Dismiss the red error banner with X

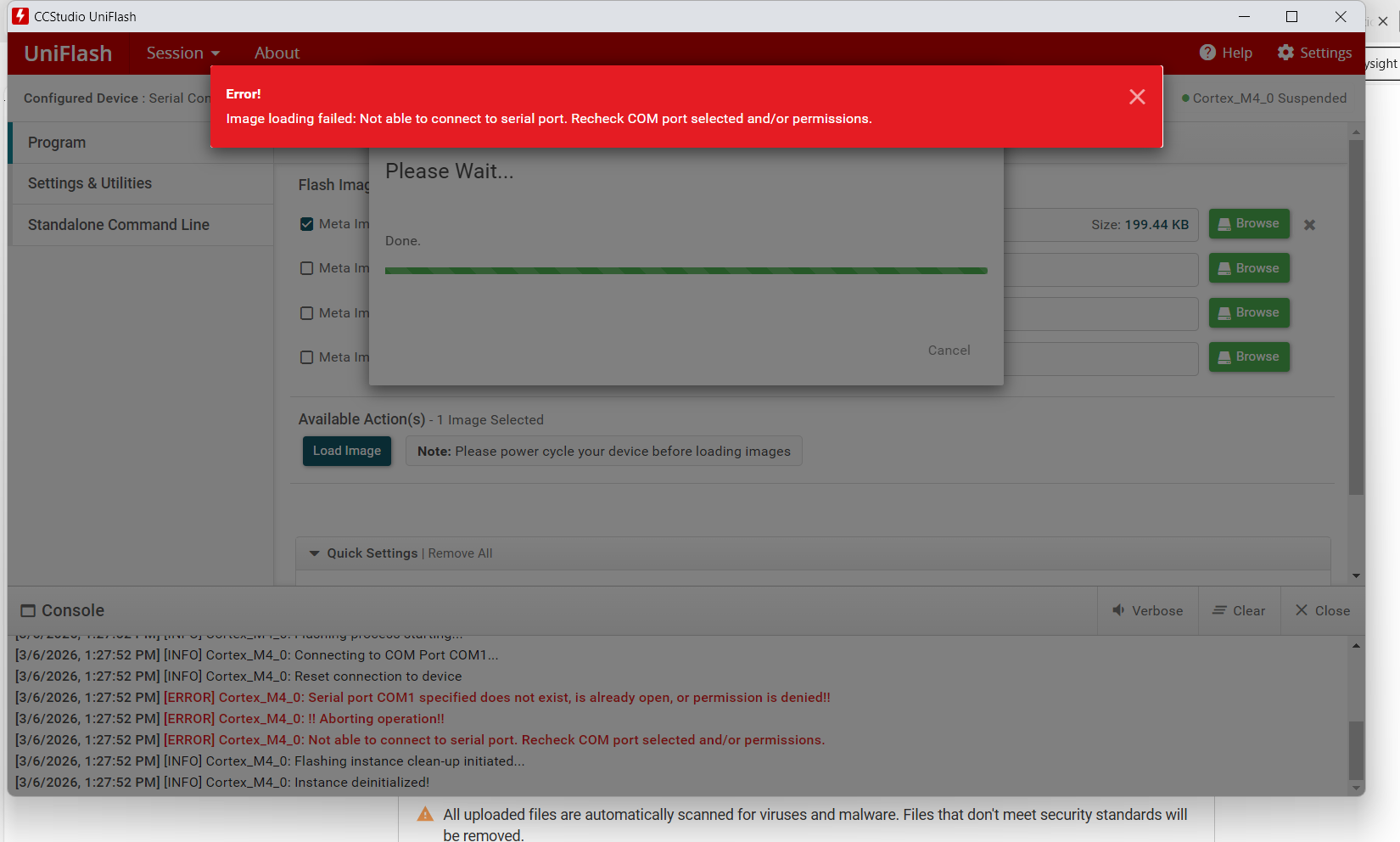click(x=1137, y=97)
